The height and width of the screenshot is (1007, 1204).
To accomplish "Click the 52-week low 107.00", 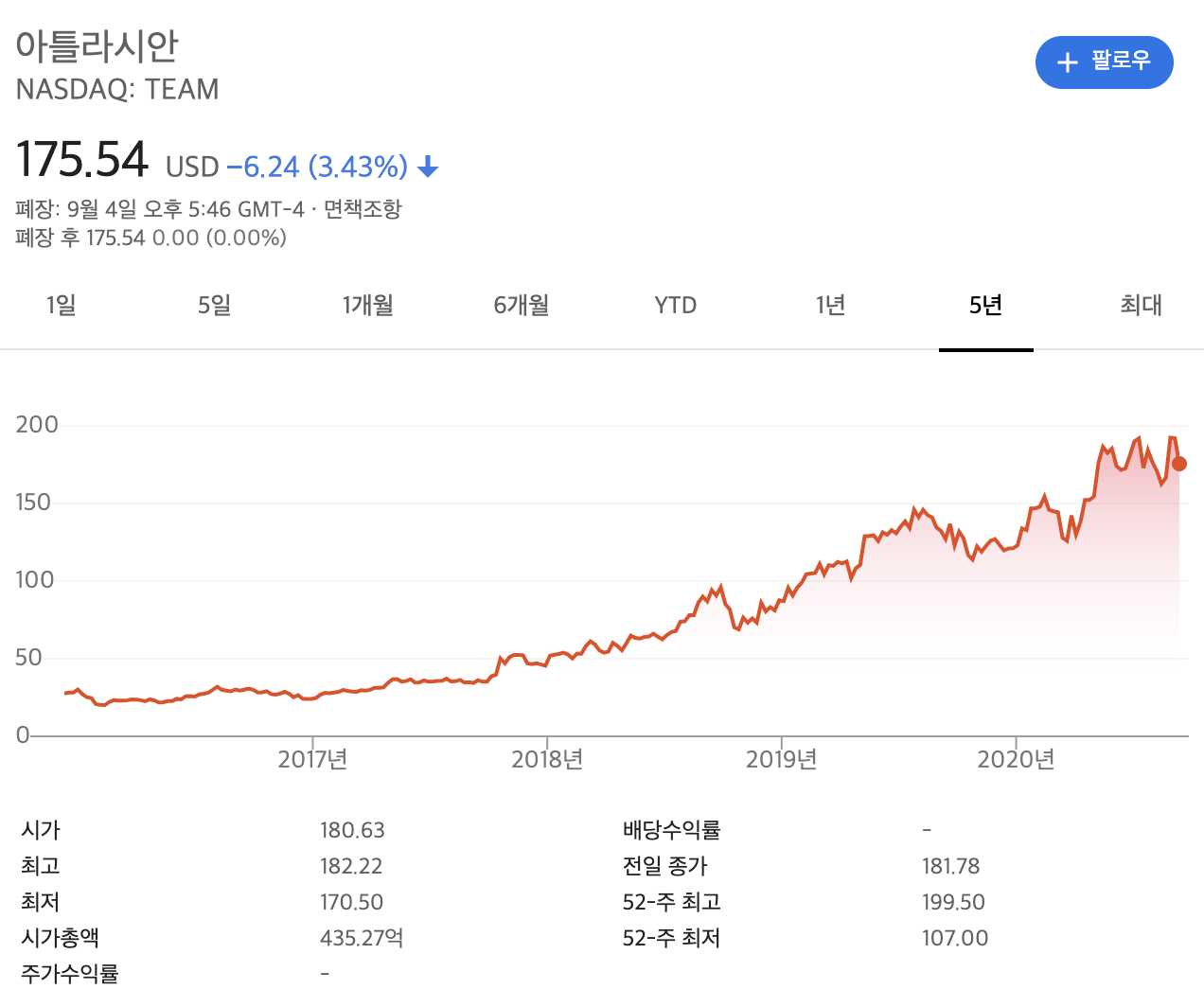I will coord(955,938).
